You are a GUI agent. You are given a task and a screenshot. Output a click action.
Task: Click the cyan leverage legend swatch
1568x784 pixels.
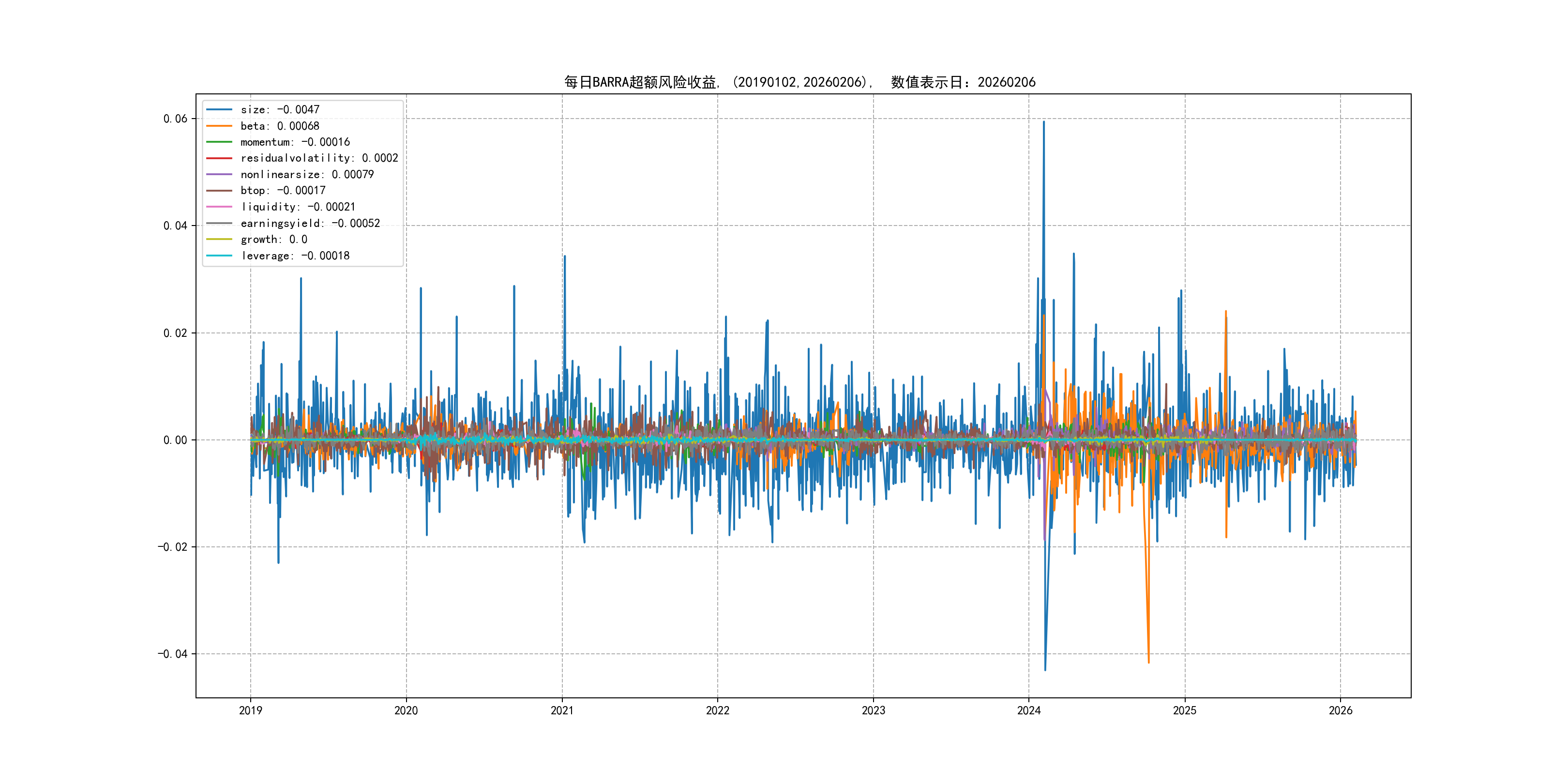point(219,256)
